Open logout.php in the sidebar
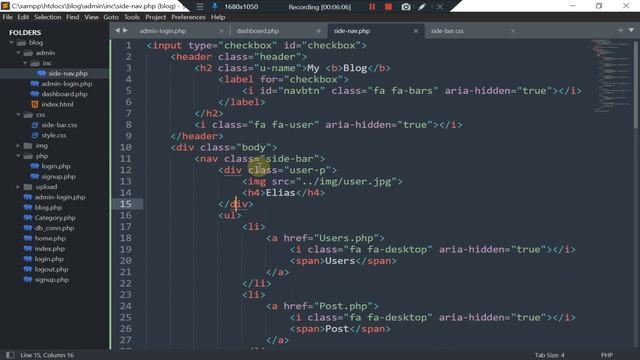The image size is (640, 360). point(51,269)
